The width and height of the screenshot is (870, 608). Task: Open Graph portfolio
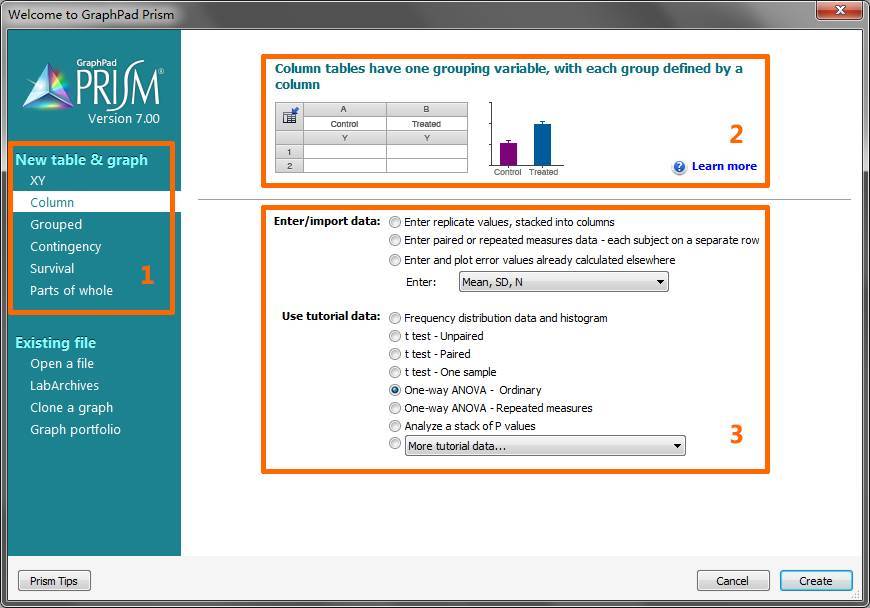[x=75, y=430]
